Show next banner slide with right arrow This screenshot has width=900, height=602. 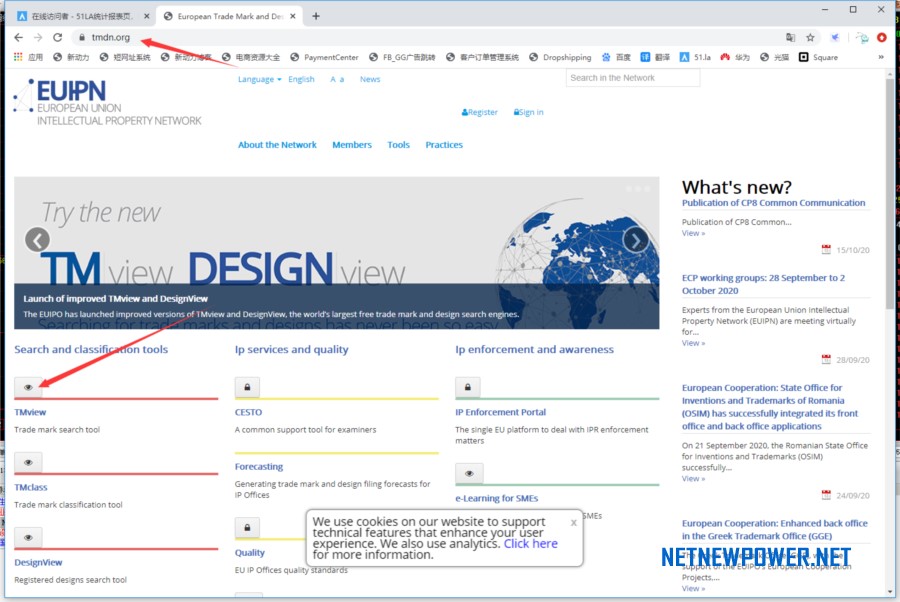point(635,240)
